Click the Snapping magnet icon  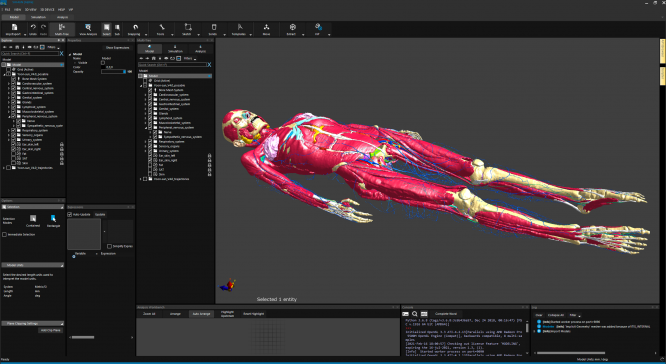[x=135, y=28]
